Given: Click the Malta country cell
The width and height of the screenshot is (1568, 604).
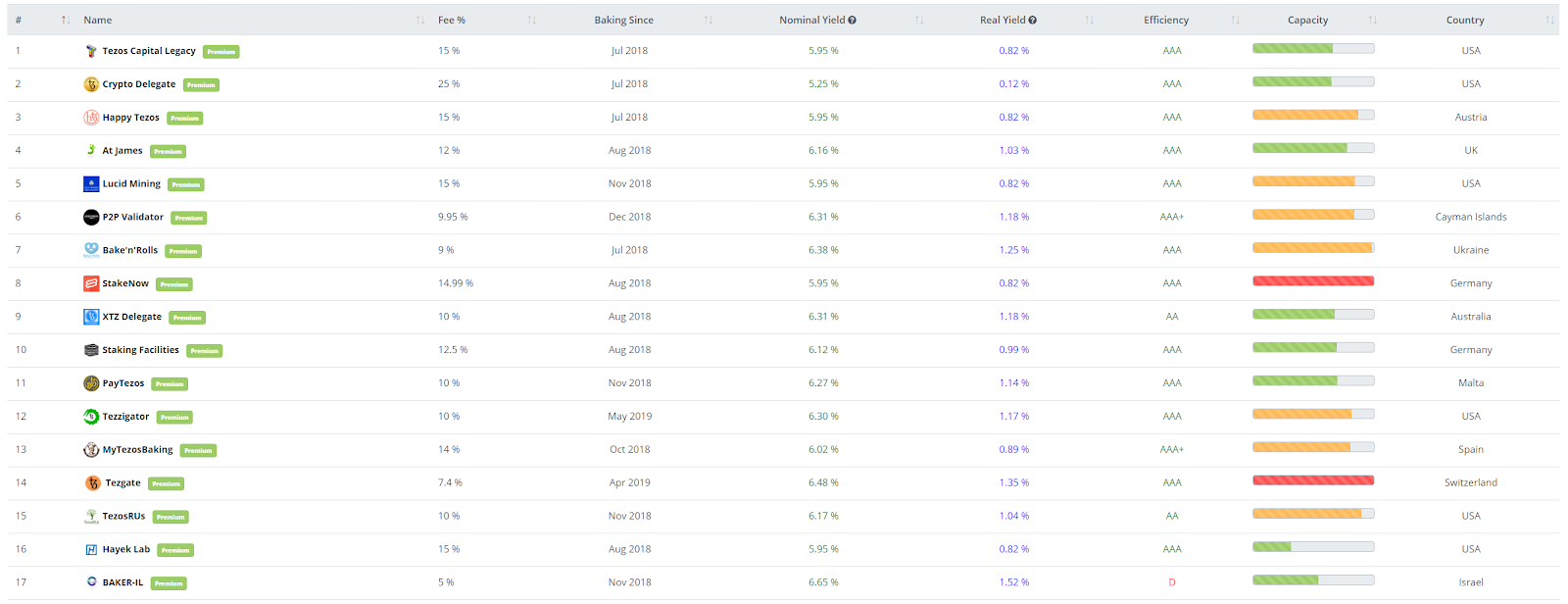Looking at the screenshot, I should pos(1471,383).
